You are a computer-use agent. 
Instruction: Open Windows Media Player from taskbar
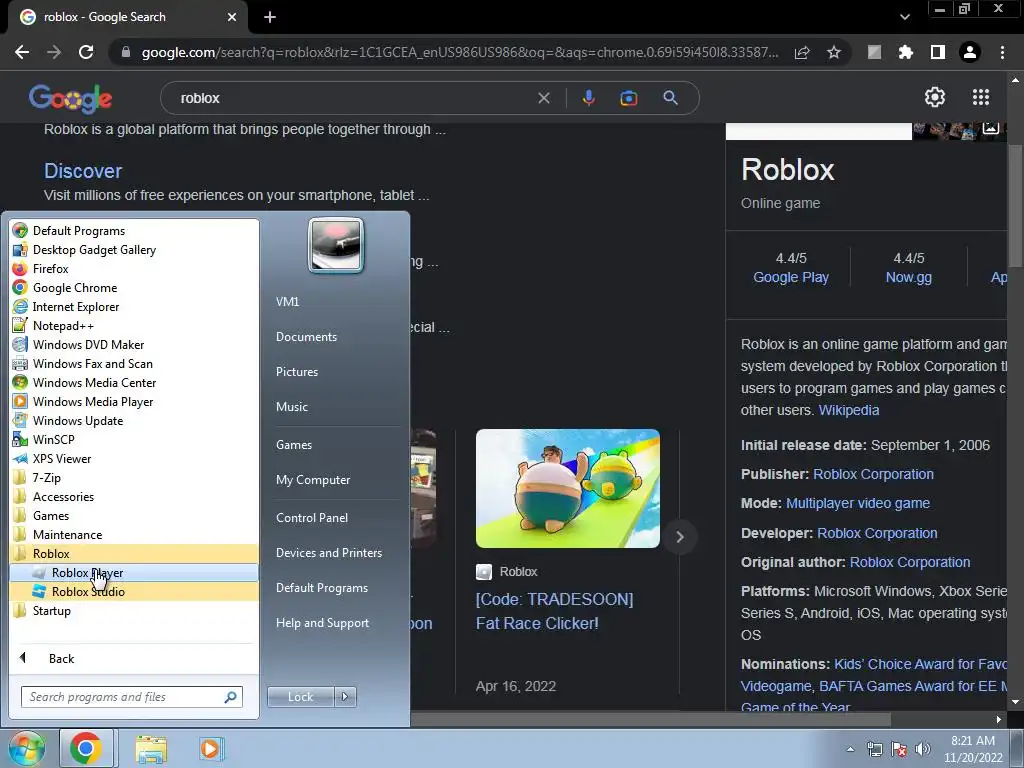tap(211, 748)
